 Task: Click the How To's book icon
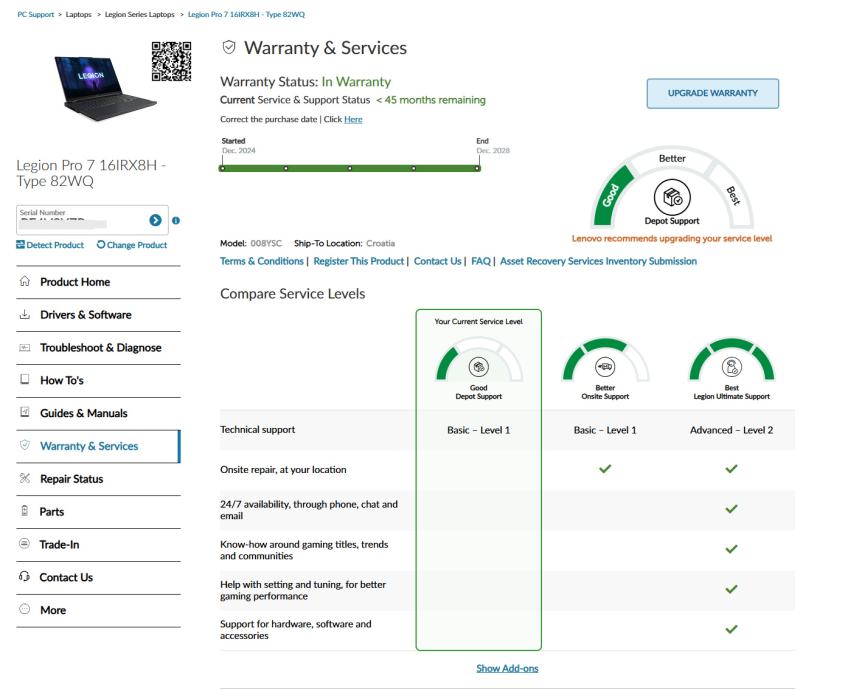tap(25, 380)
